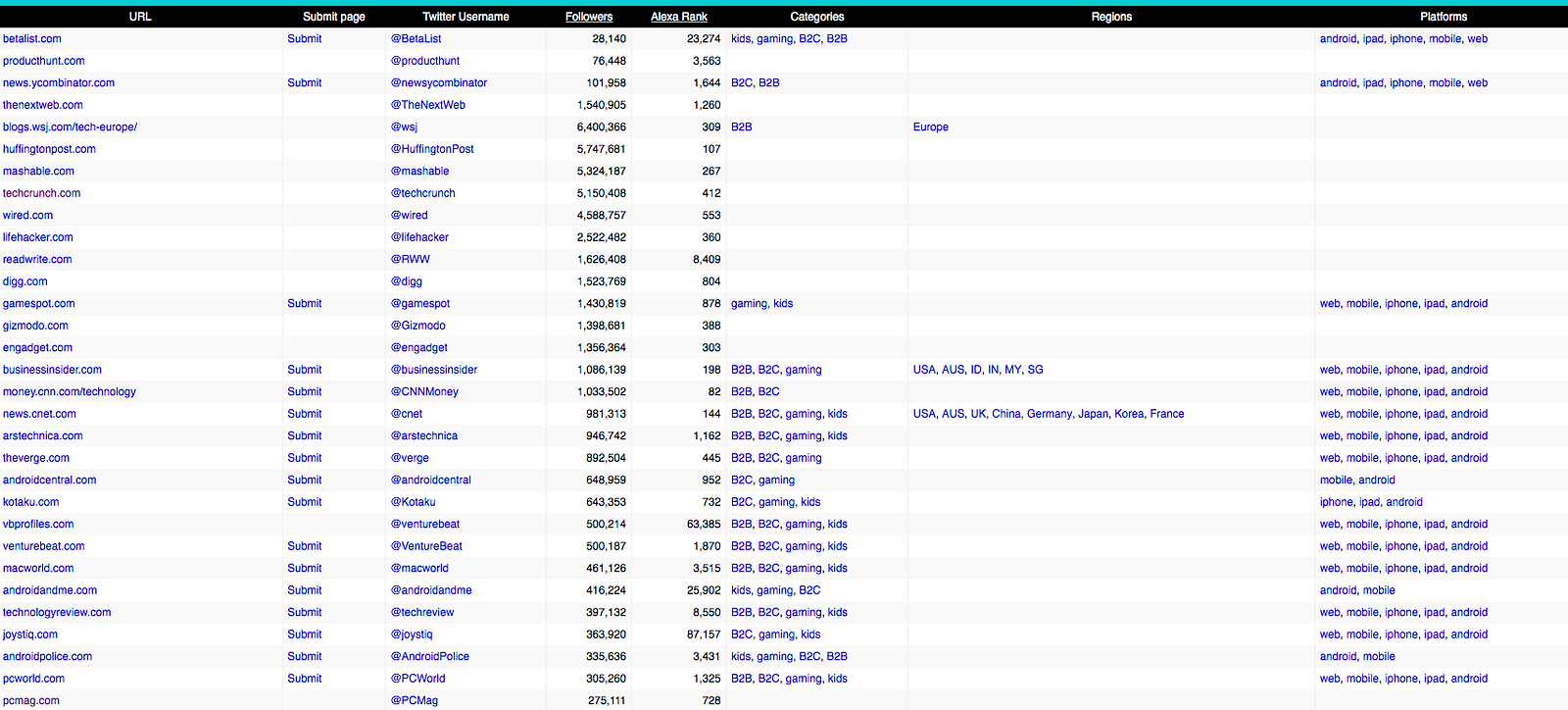This screenshot has width=1568, height=710.
Task: Click the Twitter Username column header
Action: (x=465, y=17)
